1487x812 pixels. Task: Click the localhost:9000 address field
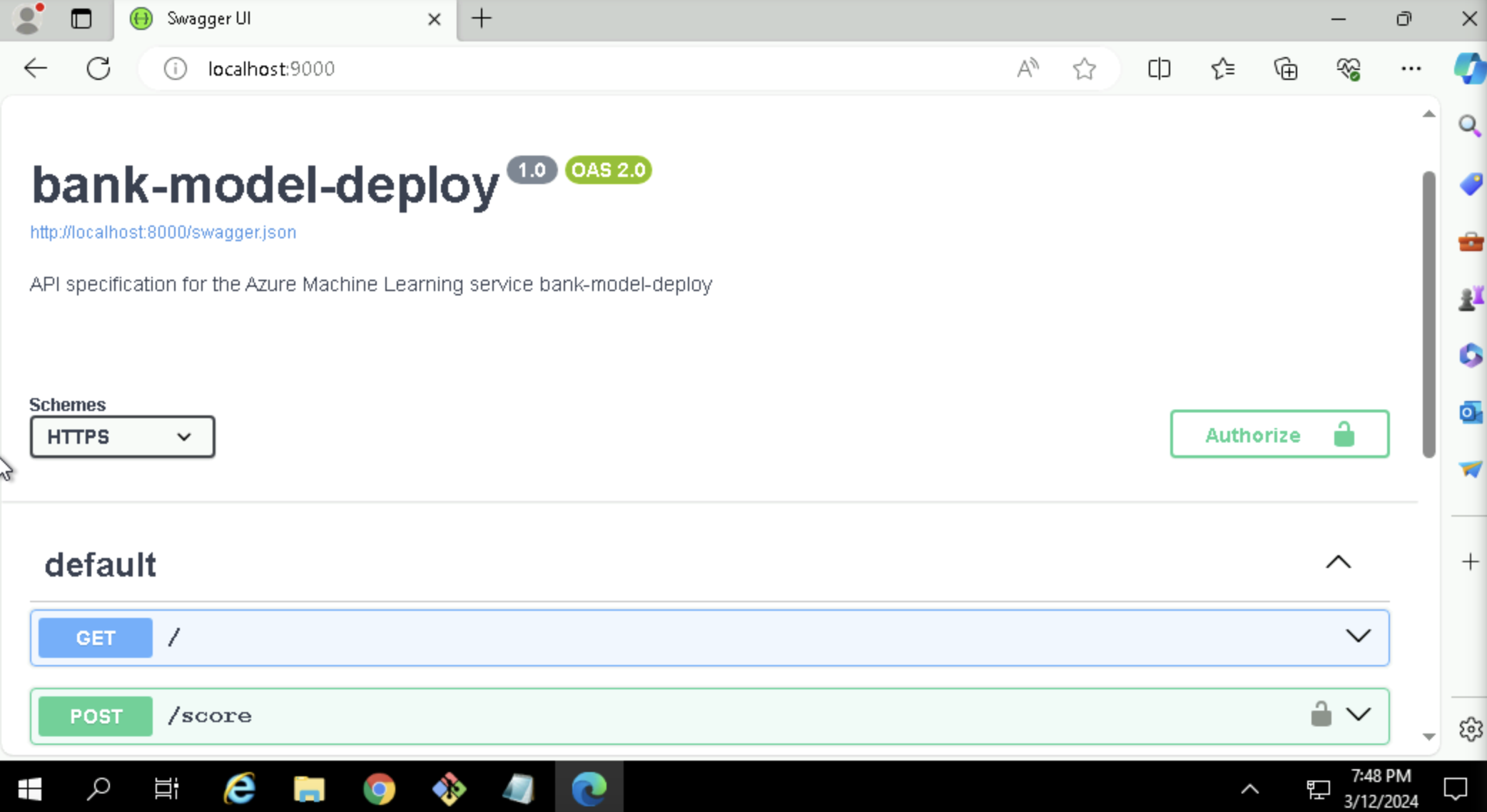[x=571, y=68]
